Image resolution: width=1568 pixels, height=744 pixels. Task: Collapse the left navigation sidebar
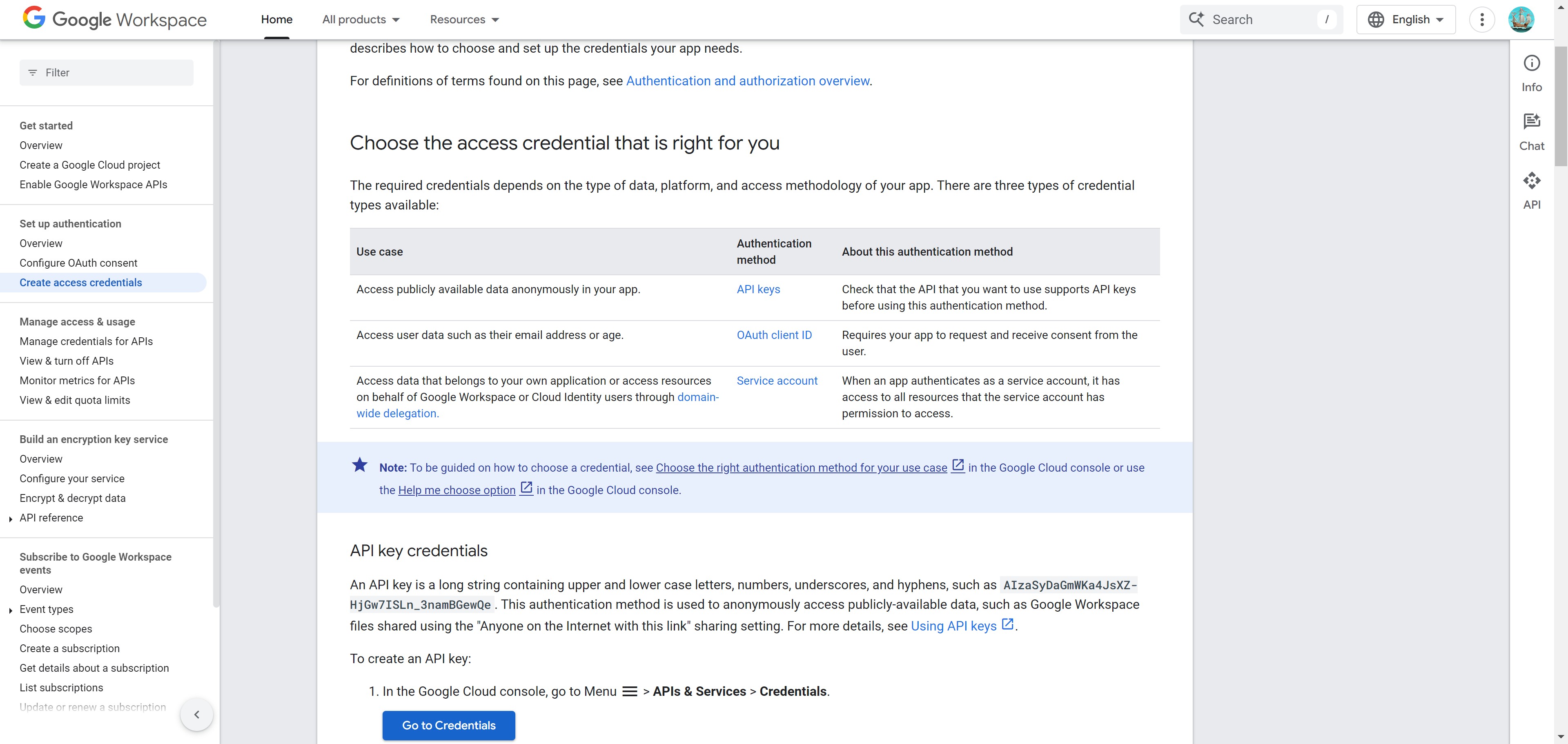click(x=196, y=714)
